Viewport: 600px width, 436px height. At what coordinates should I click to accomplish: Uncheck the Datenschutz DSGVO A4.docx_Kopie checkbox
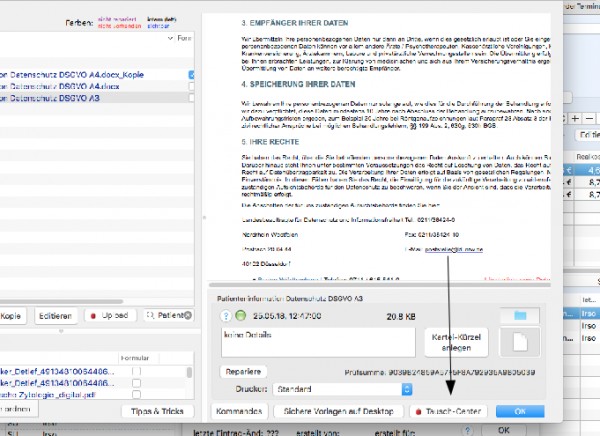(x=191, y=75)
